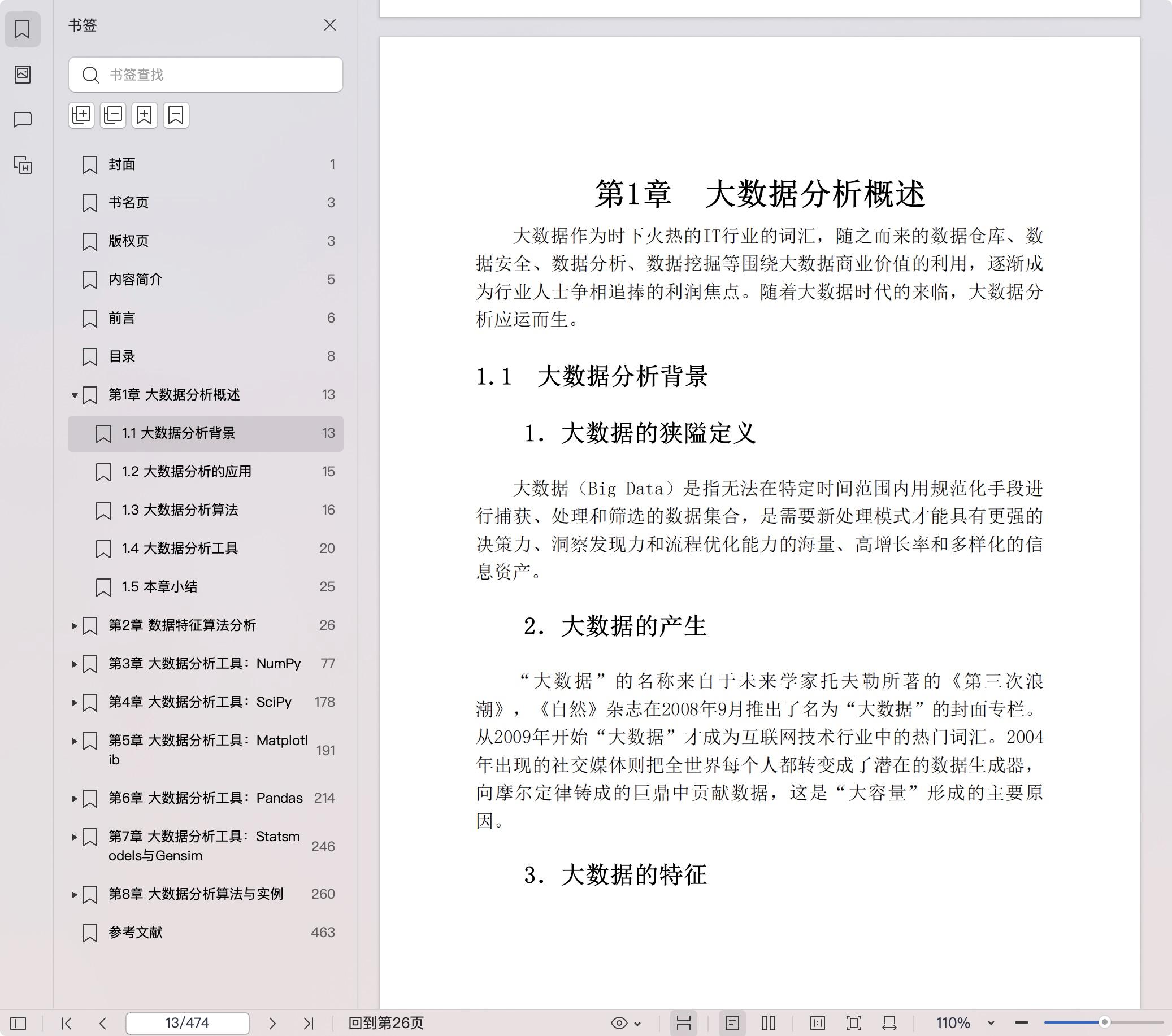1172x1036 pixels.
Task: Expand the 第2章 数据特征算法分析 bookmark
Action: pyautogui.click(x=75, y=625)
